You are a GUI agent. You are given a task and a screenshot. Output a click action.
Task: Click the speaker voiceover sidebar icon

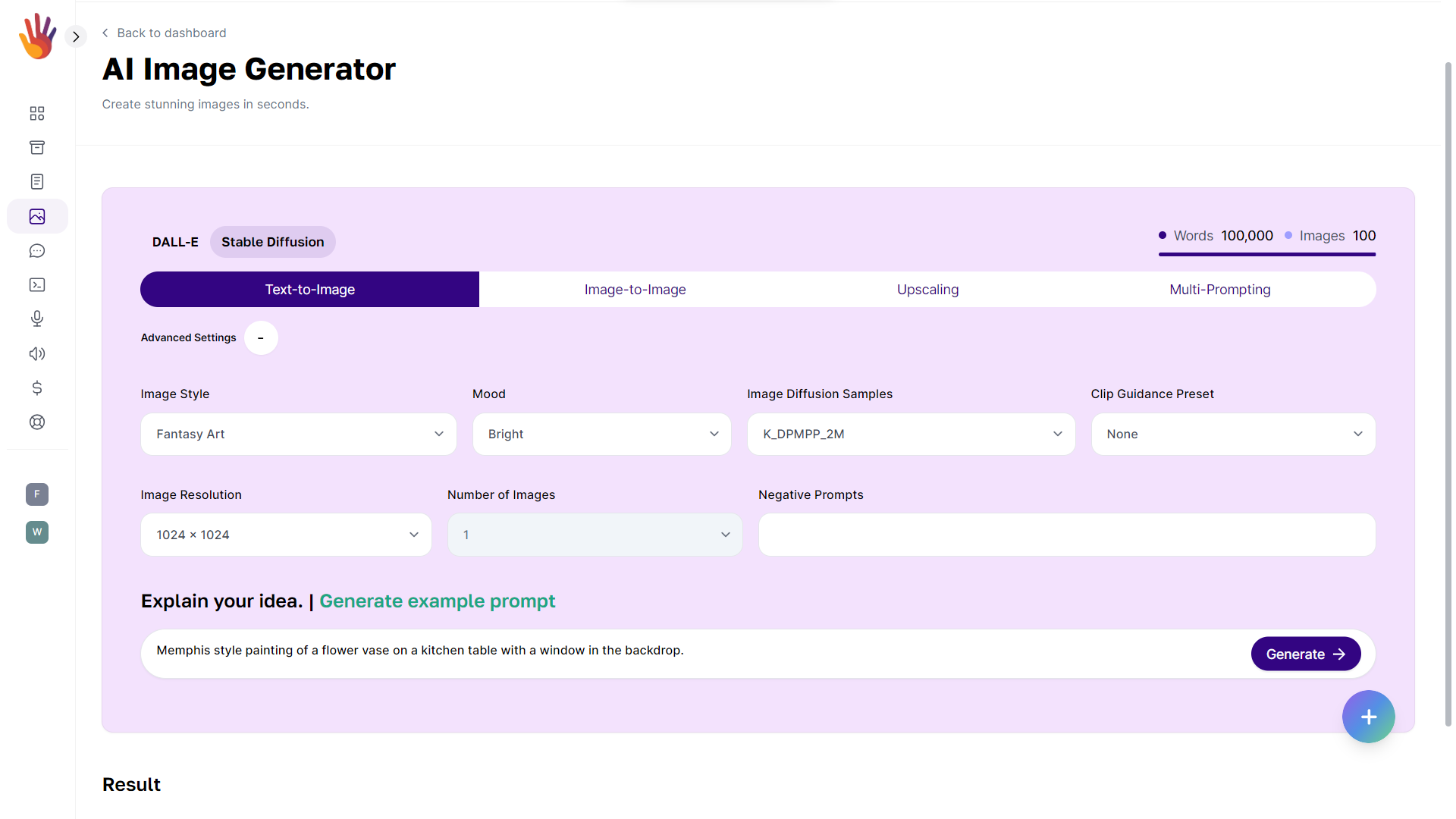tap(37, 353)
